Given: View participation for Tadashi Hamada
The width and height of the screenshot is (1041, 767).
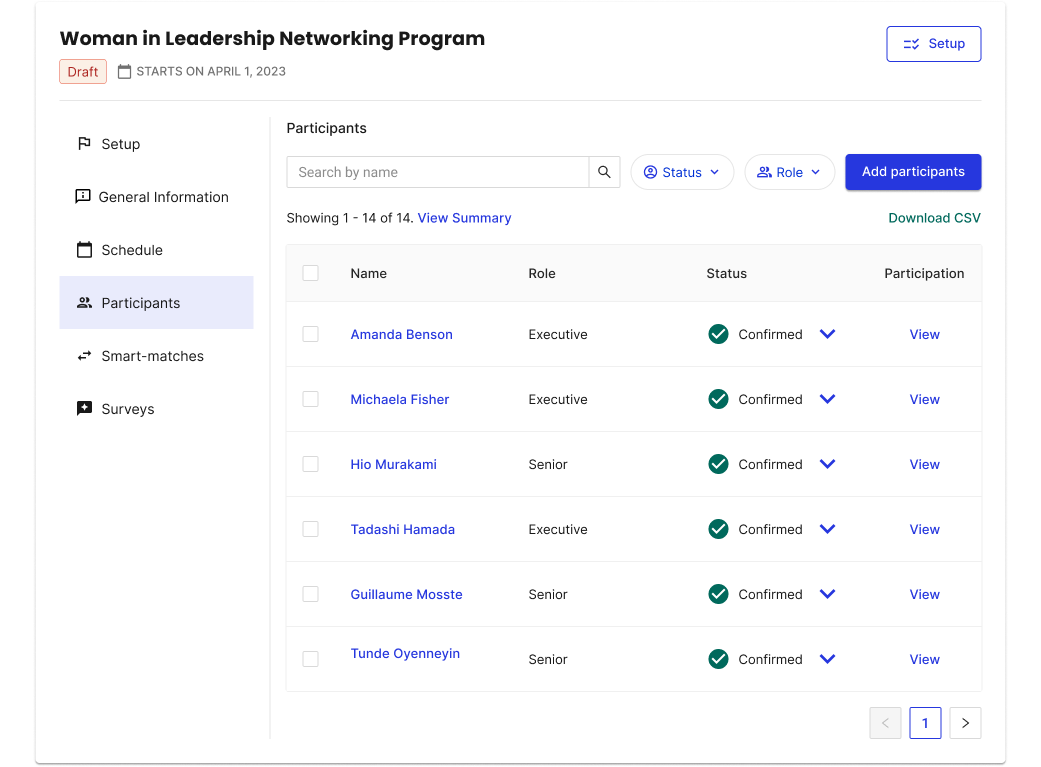Looking at the screenshot, I should point(924,529).
